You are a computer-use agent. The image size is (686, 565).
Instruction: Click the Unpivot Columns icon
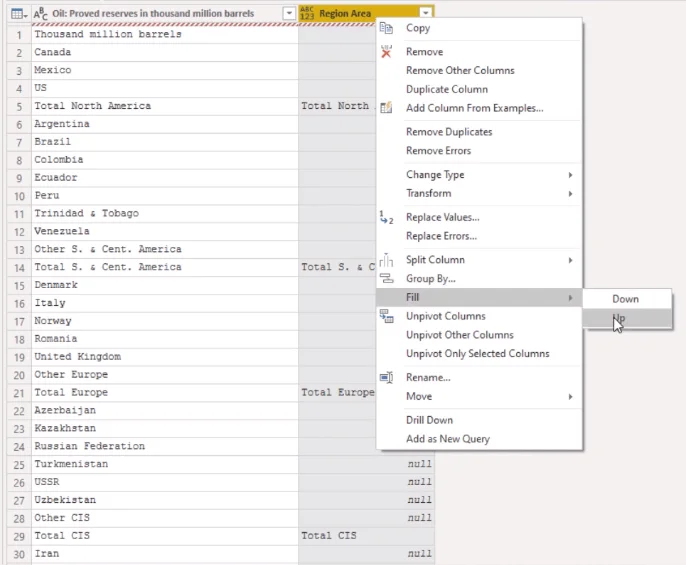click(386, 316)
